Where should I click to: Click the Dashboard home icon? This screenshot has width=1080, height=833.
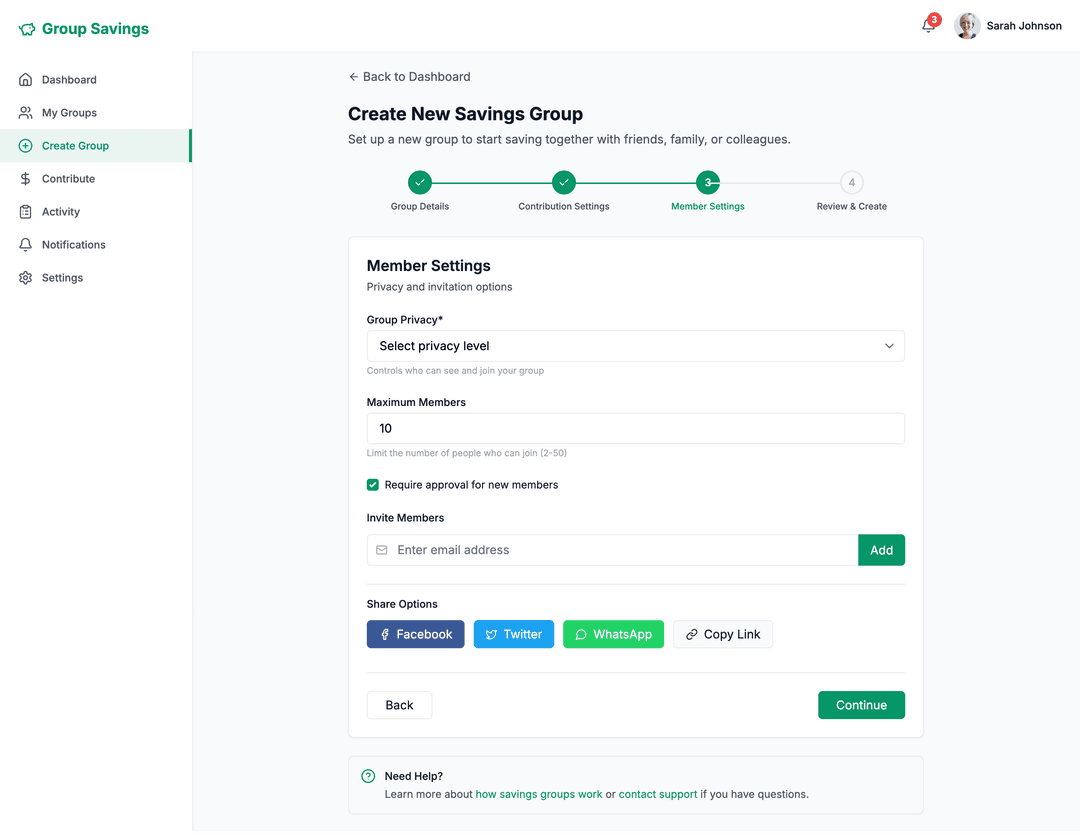[x=26, y=80]
